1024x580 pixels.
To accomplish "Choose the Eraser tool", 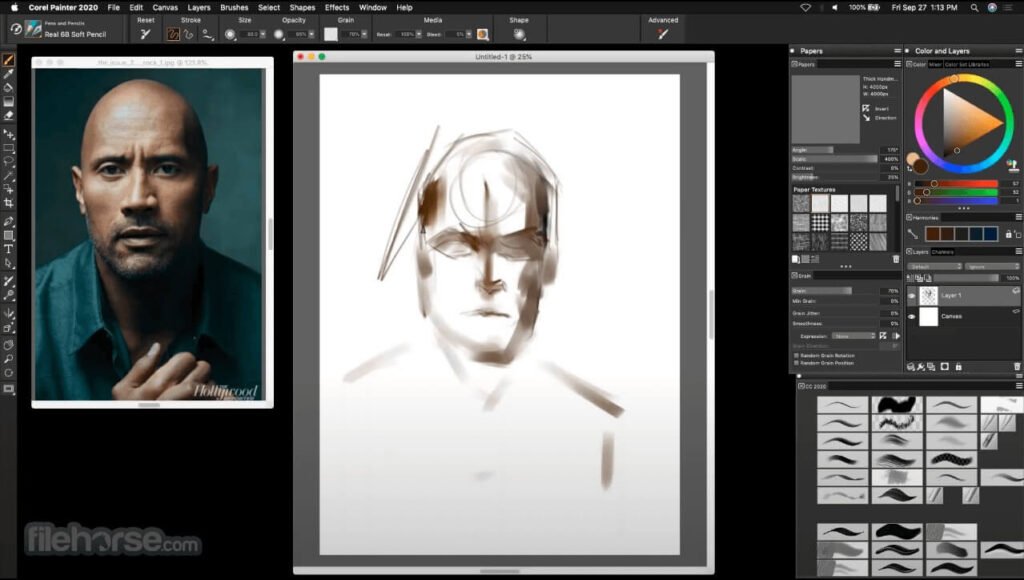I will (8, 116).
